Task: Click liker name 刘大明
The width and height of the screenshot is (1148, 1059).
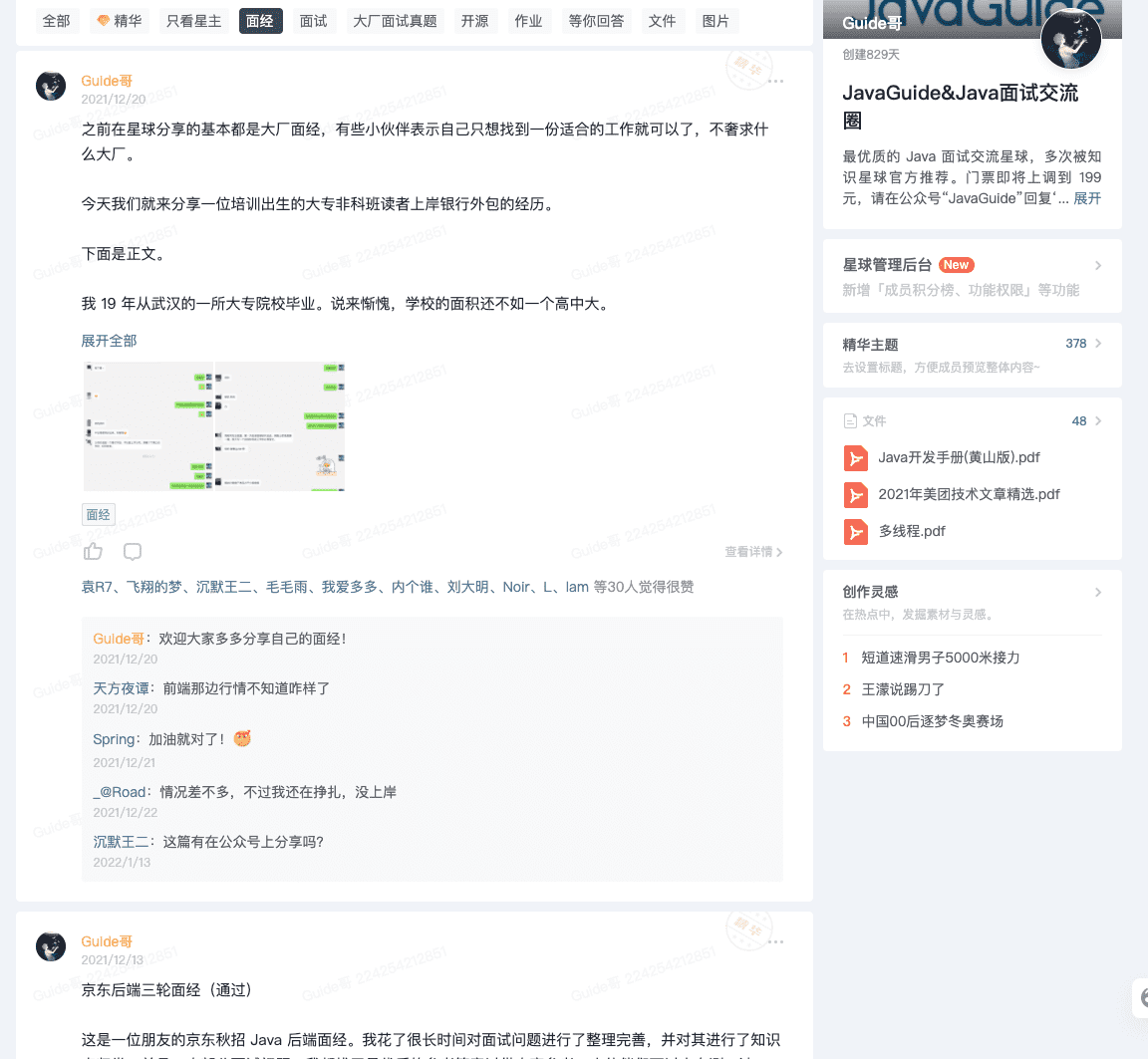Action: 467,587
